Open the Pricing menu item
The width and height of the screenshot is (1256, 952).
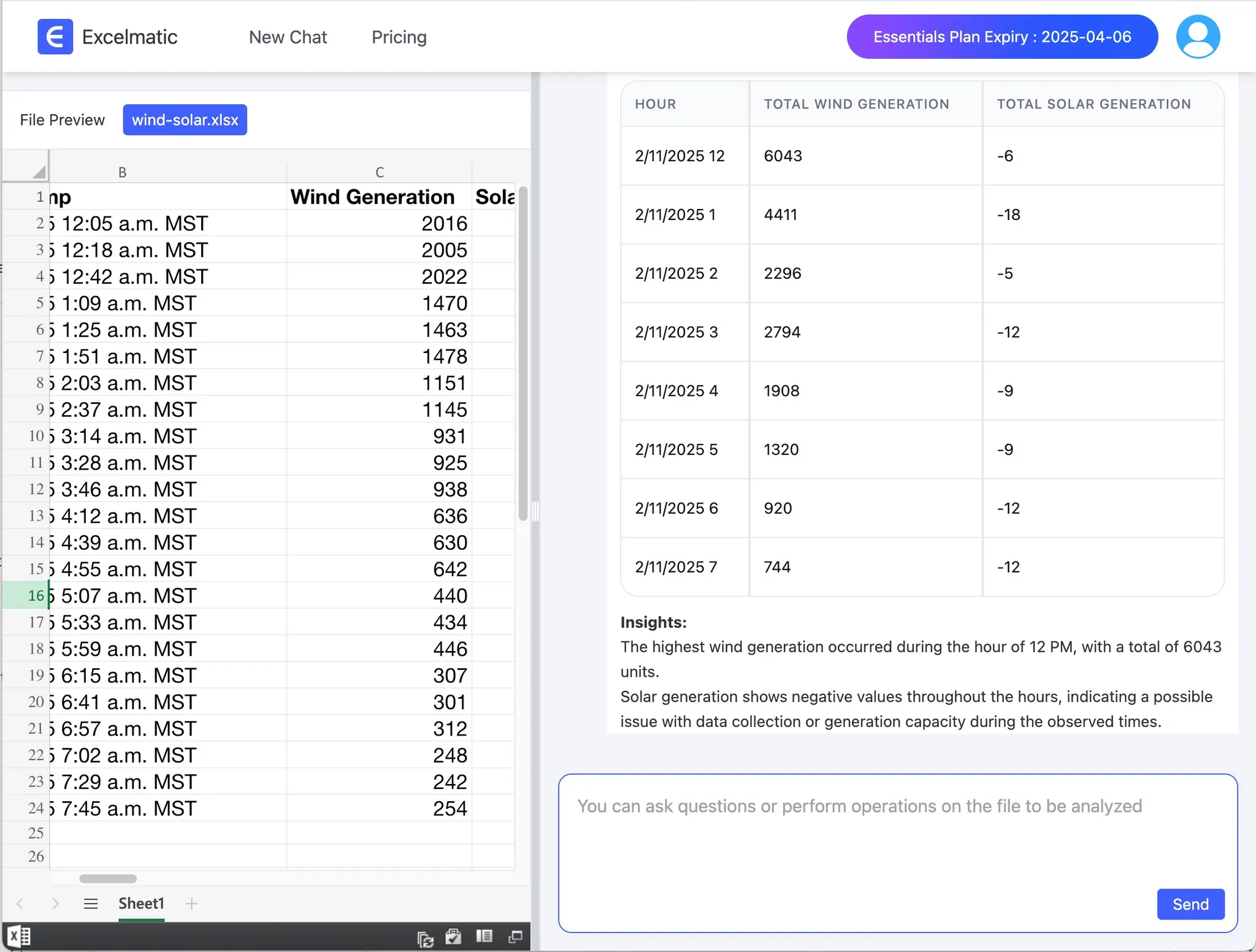(399, 37)
